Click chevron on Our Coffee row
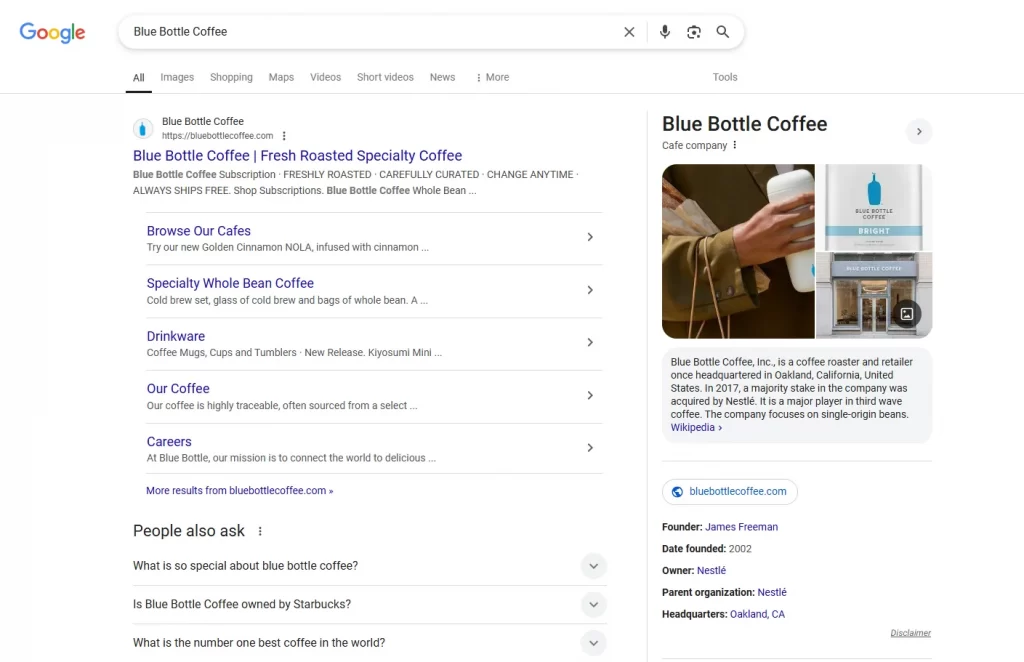This screenshot has width=1024, height=662. point(590,396)
